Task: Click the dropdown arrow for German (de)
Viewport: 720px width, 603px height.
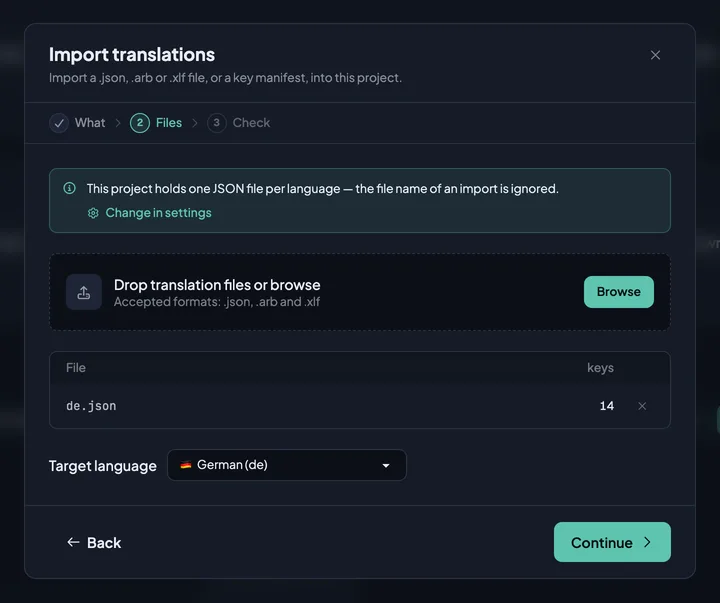Action: click(x=386, y=466)
